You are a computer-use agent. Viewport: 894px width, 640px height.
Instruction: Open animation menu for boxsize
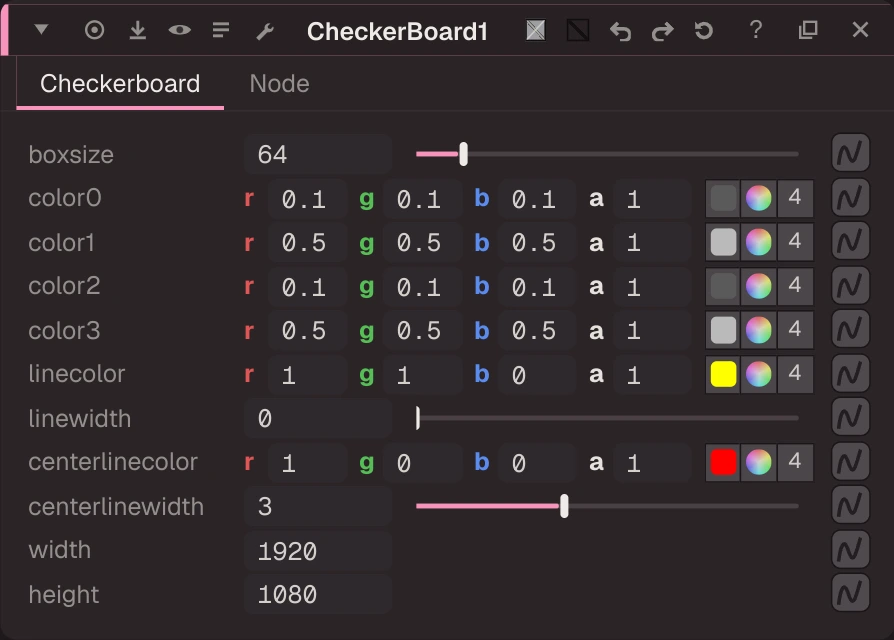850,153
